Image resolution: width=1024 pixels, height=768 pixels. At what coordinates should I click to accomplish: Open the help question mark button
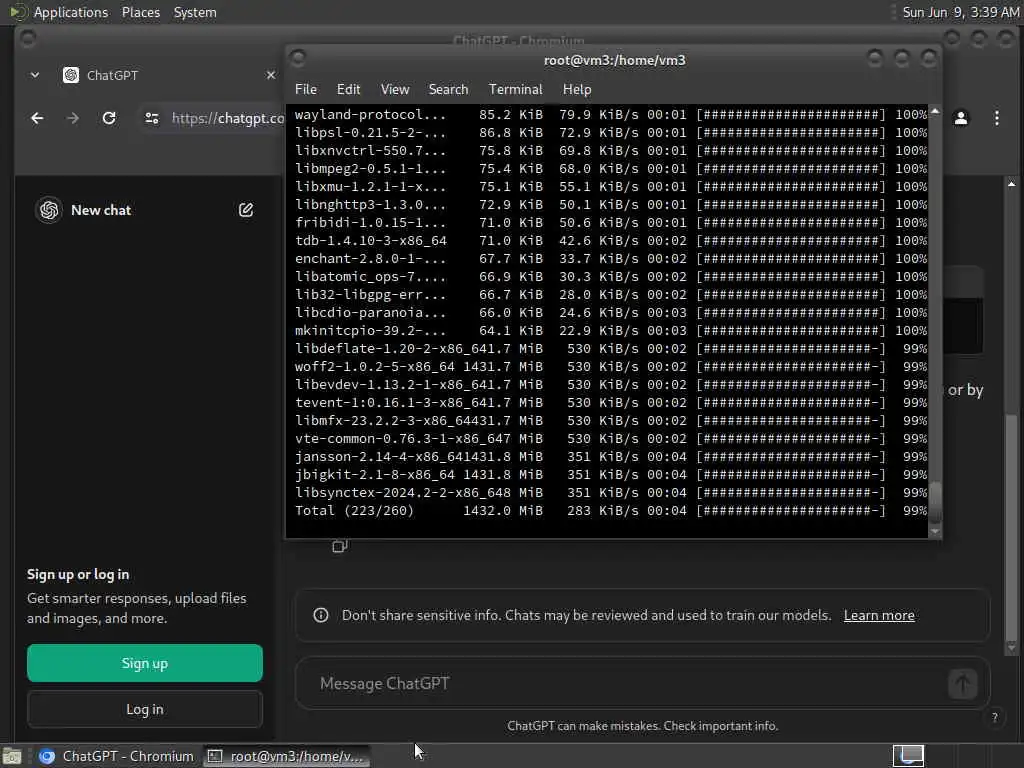pos(995,717)
